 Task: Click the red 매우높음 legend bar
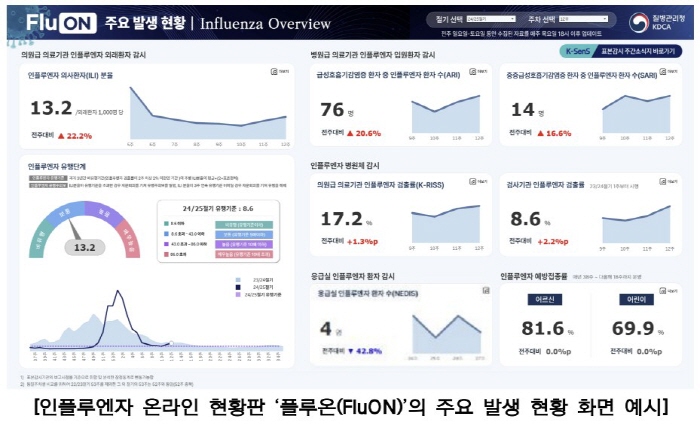pyautogui.click(x=244, y=254)
